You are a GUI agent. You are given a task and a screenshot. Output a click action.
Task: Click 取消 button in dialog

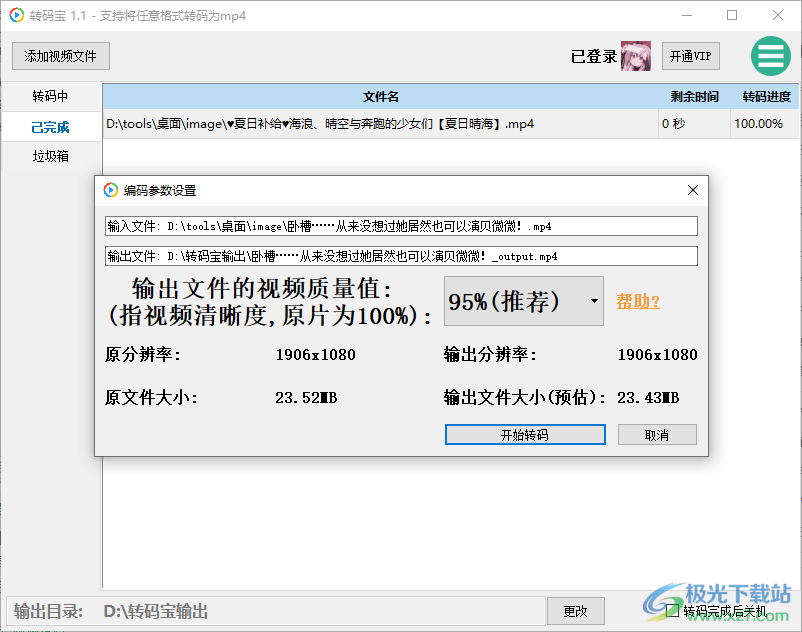pos(657,435)
